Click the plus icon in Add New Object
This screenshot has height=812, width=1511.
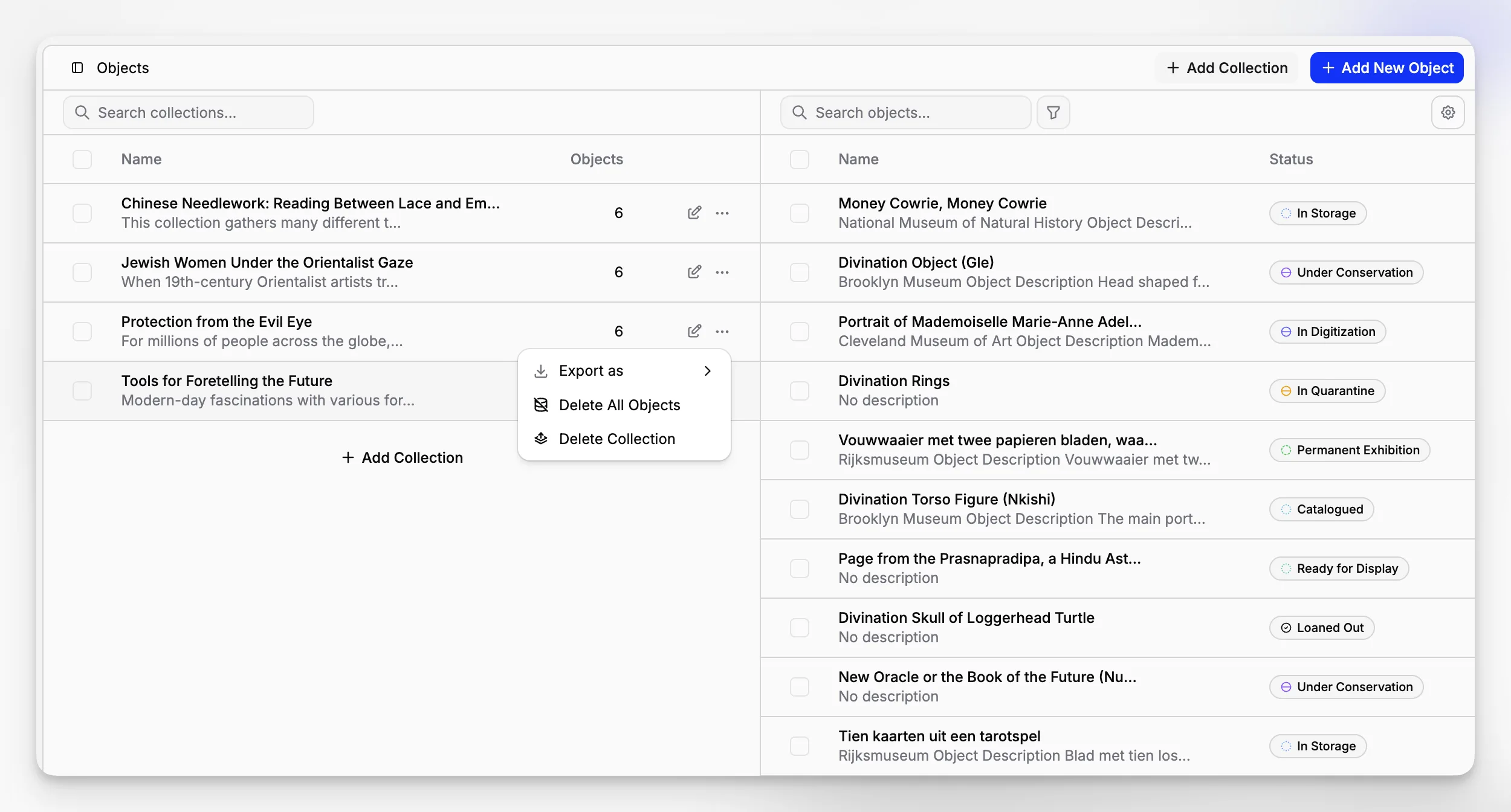click(x=1328, y=68)
